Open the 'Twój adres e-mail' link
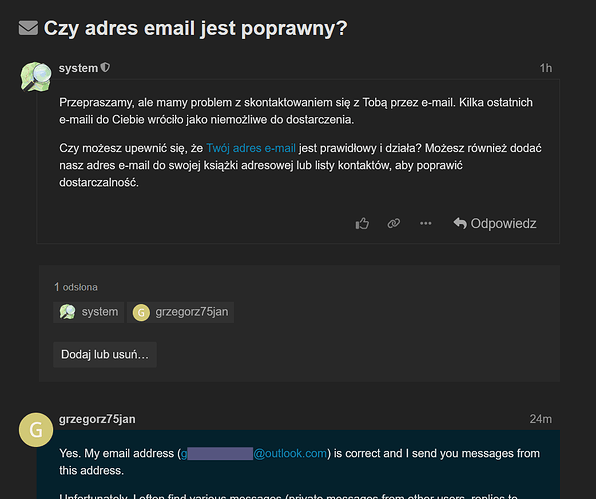Screen dimensions: 596x499 tap(251, 148)
